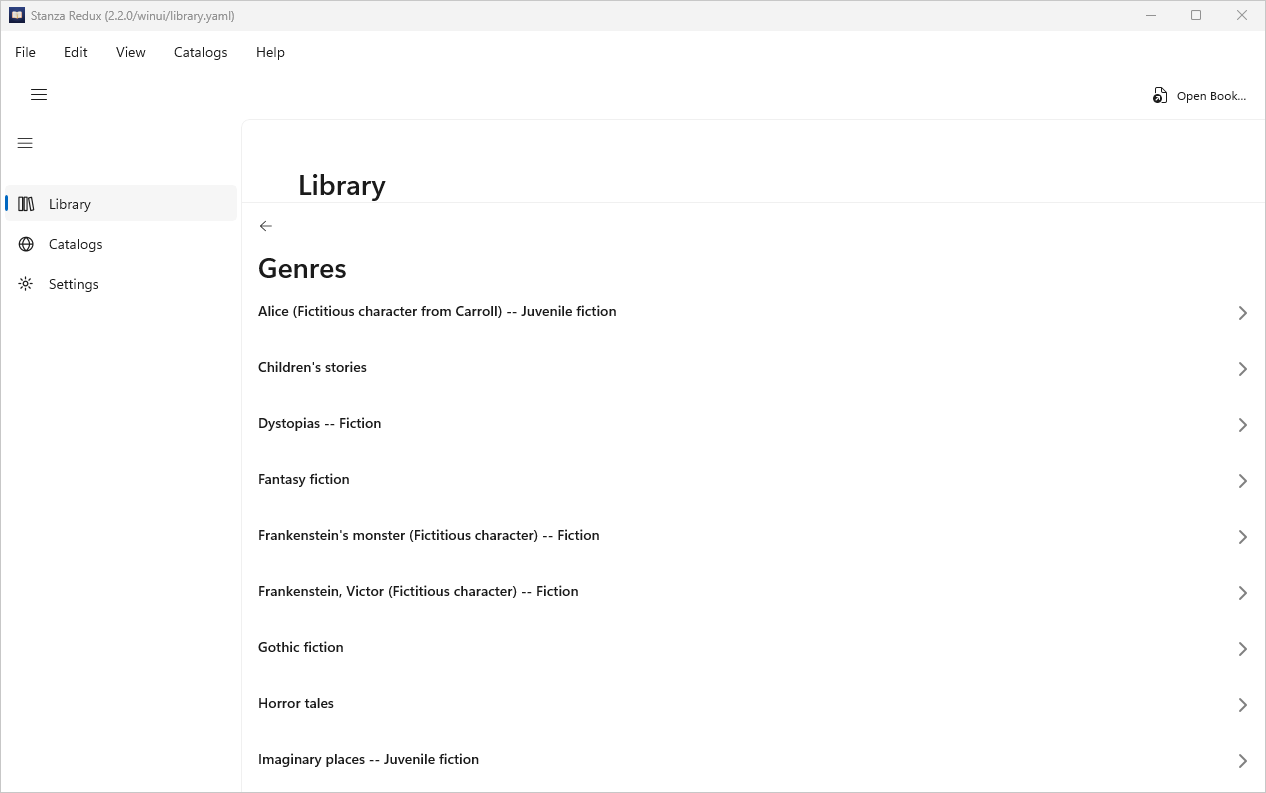Expand chevron for Dystopias -- Fiction
The image size is (1266, 793).
(1243, 425)
